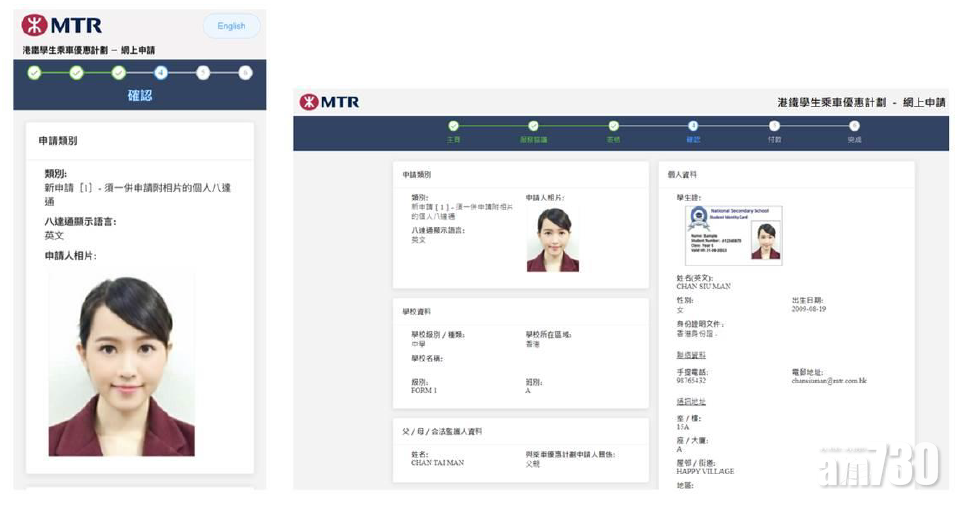Viewport: 963px width, 507px height.
Task: Click the email address chansiuman@mtr.com.hk
Action: click(829, 380)
